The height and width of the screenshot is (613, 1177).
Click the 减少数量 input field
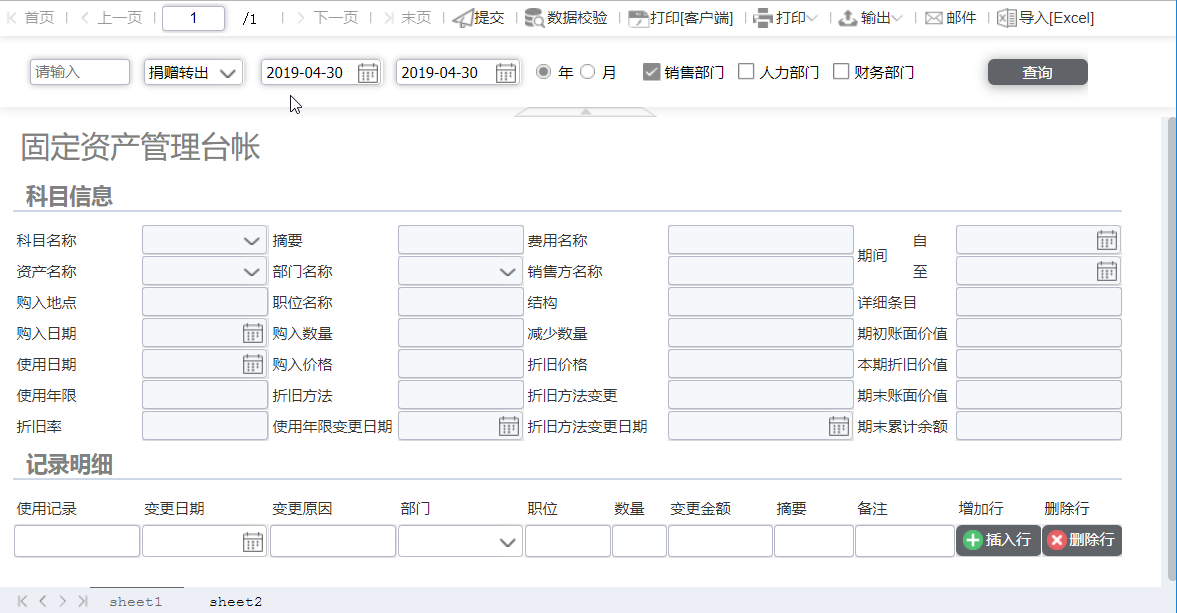coord(760,333)
